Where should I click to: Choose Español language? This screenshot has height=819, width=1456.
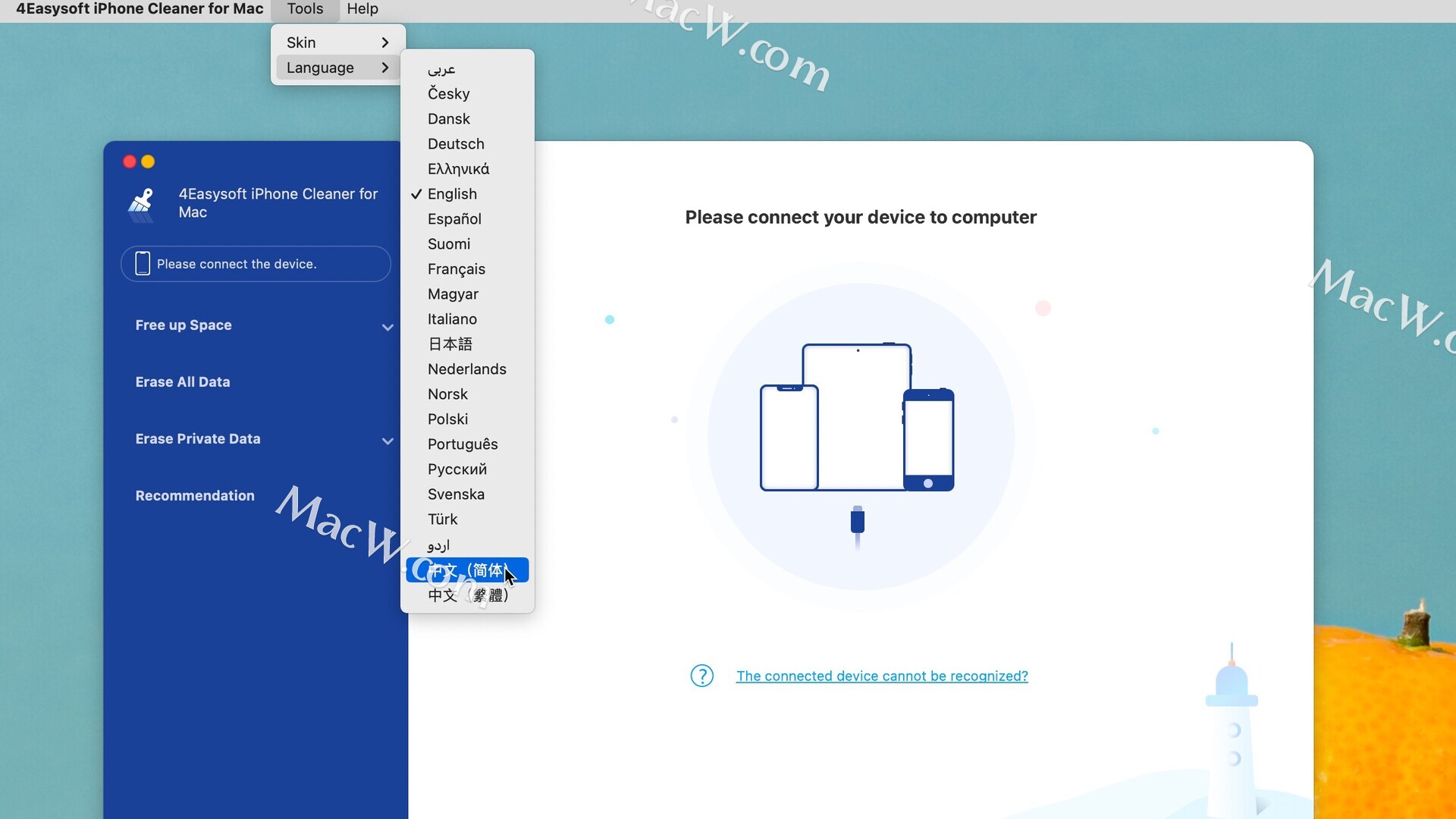click(x=467, y=218)
